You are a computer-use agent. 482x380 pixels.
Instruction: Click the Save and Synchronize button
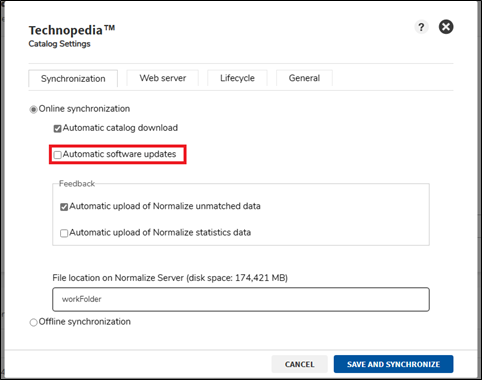click(x=393, y=364)
